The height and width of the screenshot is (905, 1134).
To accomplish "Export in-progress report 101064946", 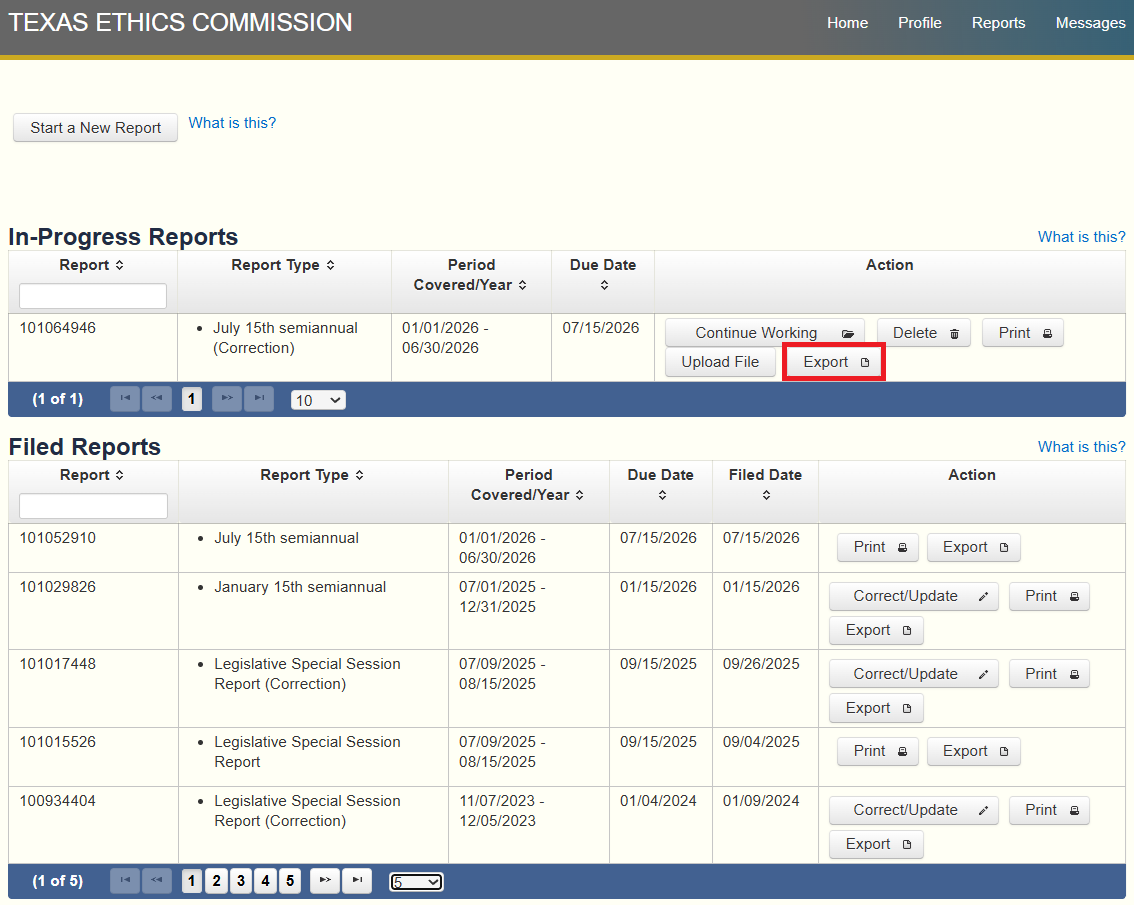I will pos(834,362).
